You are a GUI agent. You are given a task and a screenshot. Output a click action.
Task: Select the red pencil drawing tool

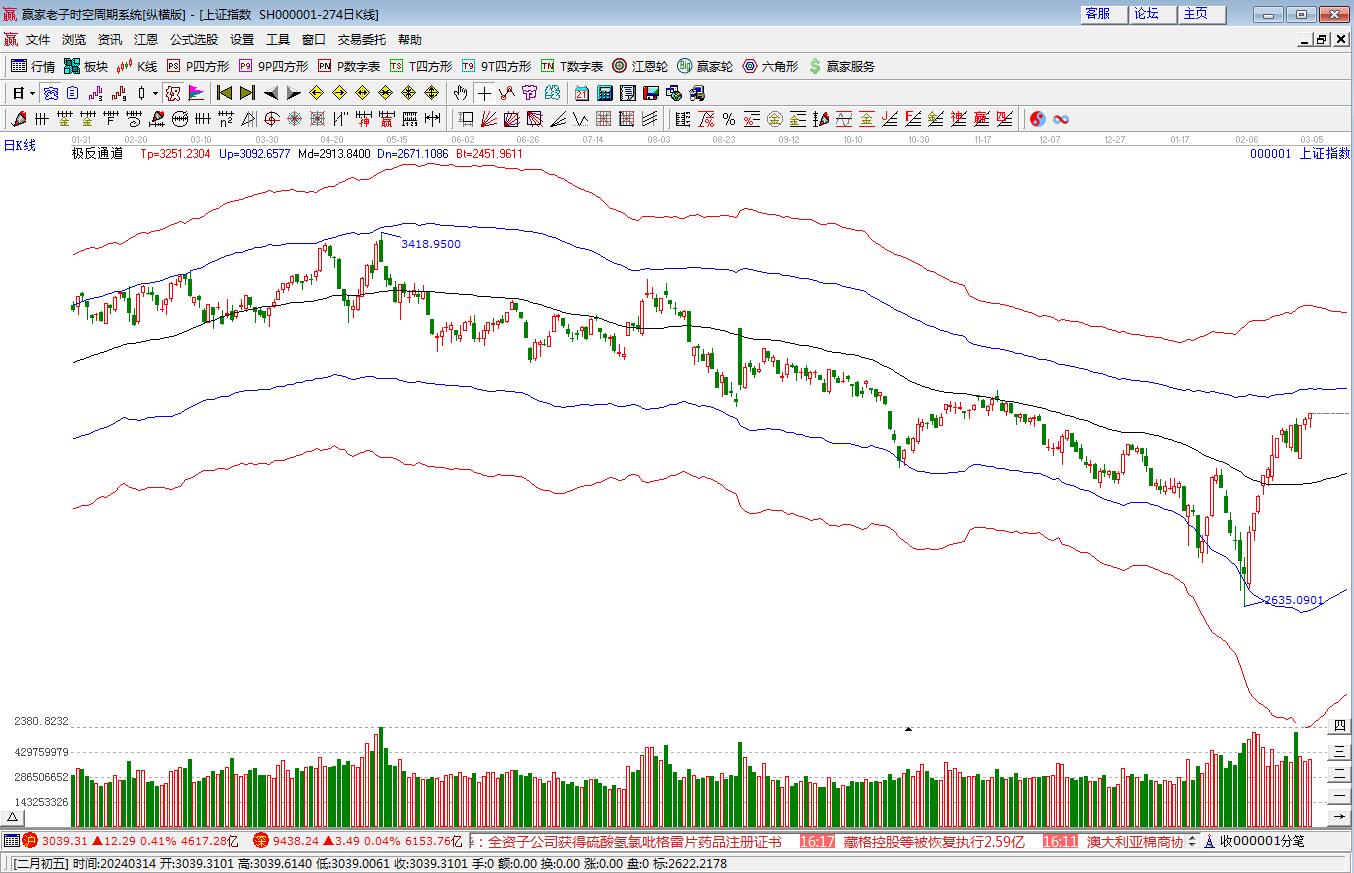point(18,119)
